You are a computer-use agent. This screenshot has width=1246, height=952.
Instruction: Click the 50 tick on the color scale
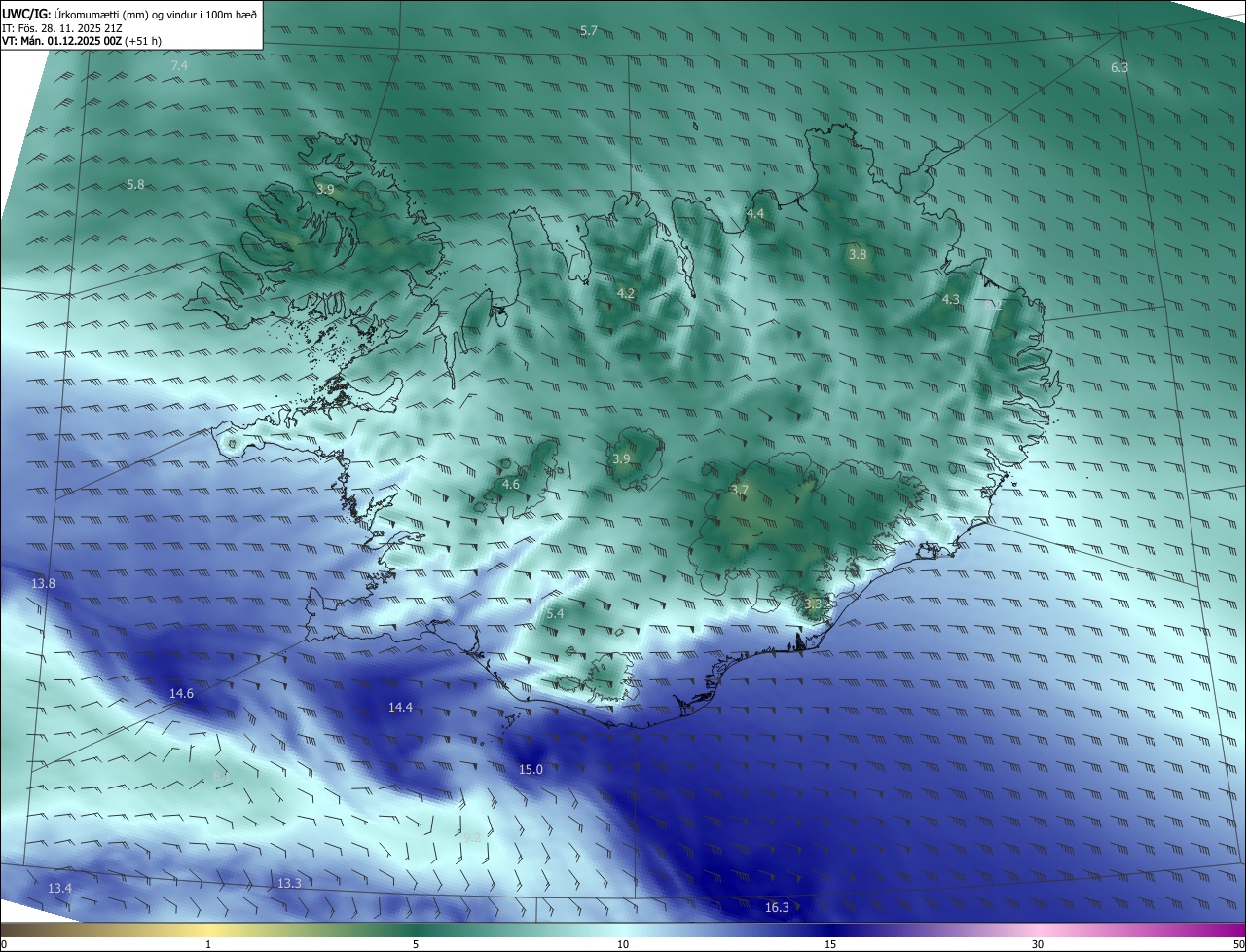(1238, 944)
